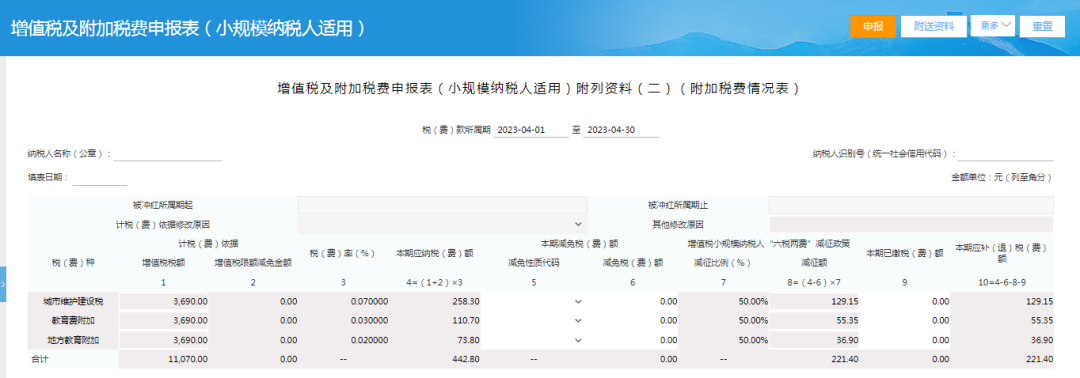Click the 258.30 payable amount cell
Viewport: 1080px width, 378px height.
click(435, 302)
